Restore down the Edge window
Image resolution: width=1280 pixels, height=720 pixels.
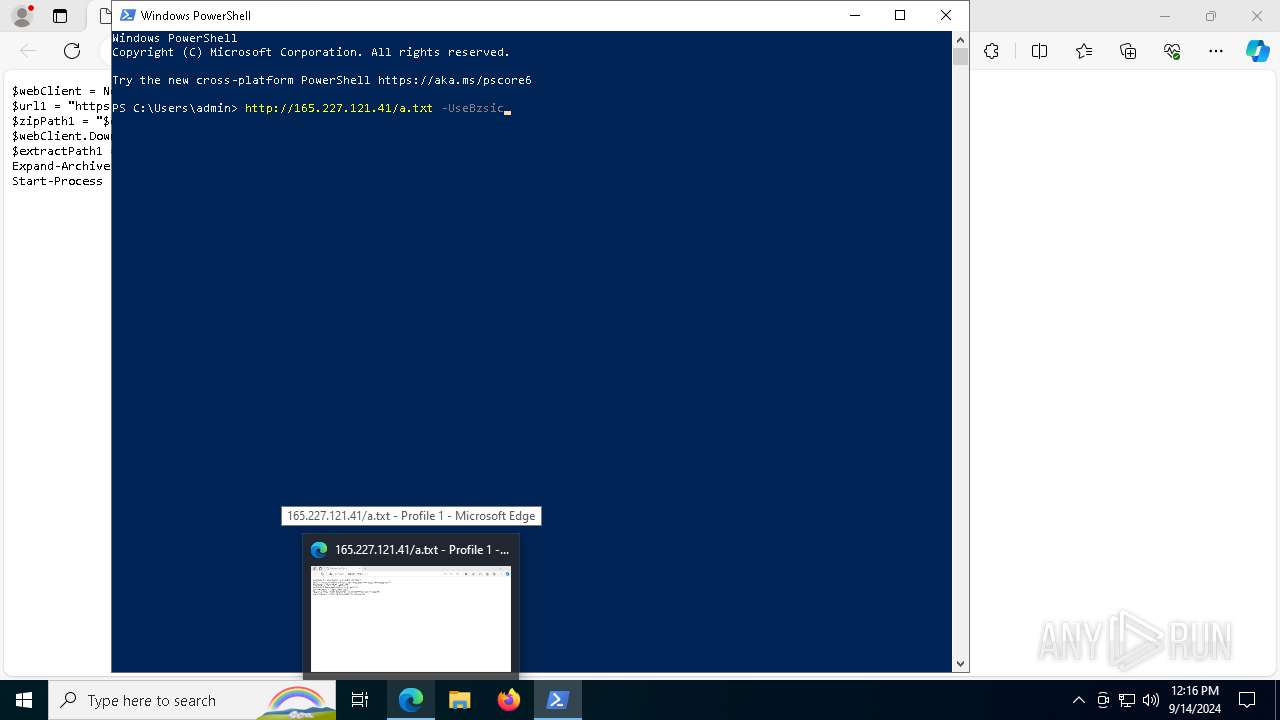[x=1211, y=16]
